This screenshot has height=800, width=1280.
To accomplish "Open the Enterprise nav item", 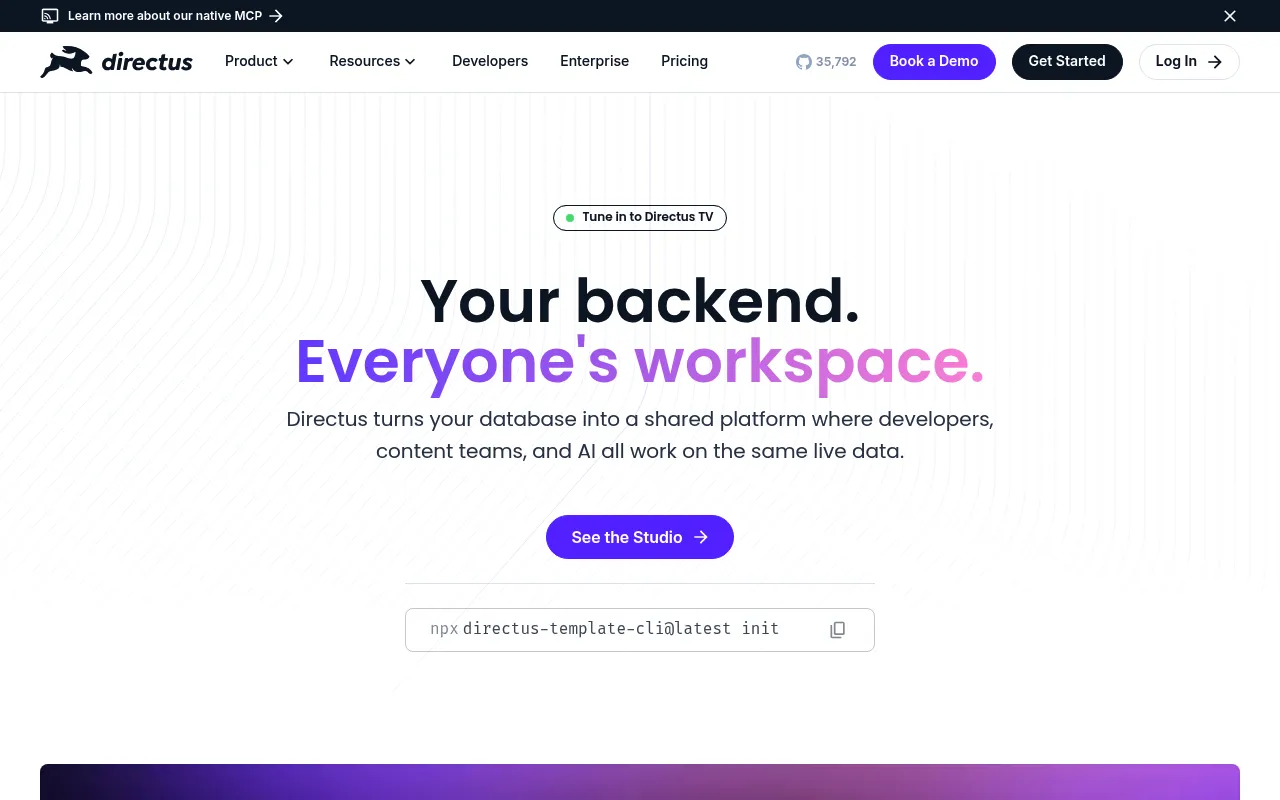I will (x=594, y=61).
